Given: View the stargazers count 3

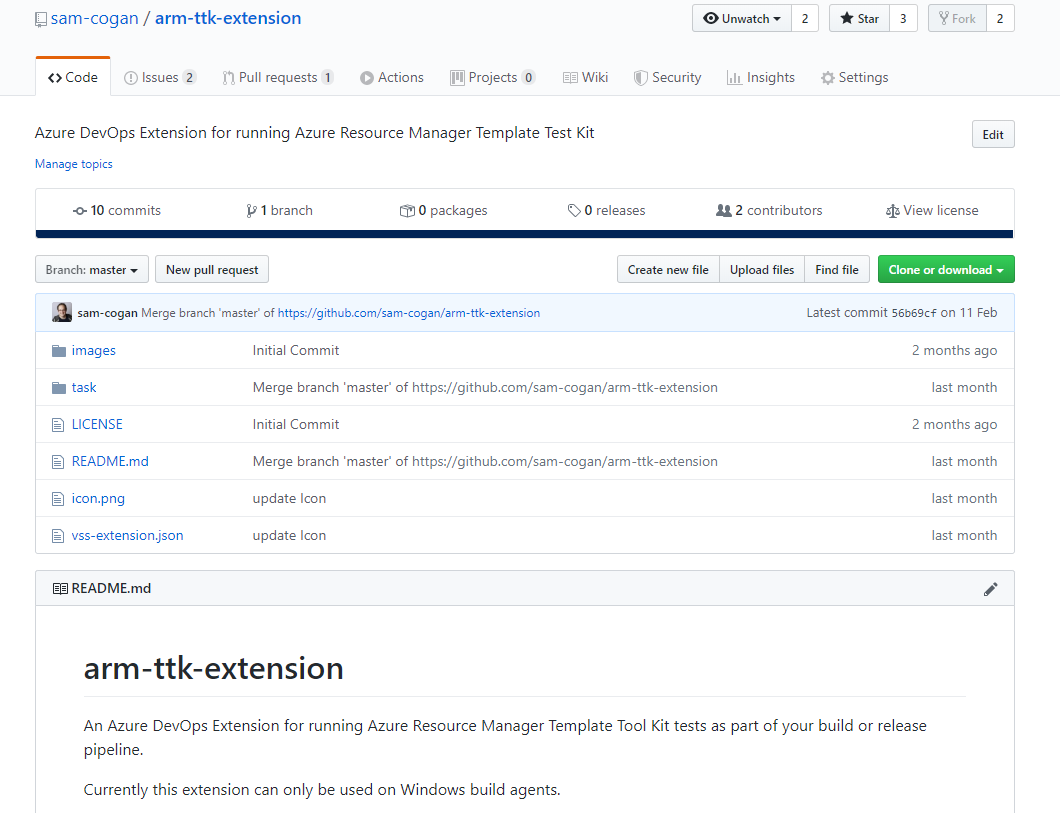Looking at the screenshot, I should 903,19.
